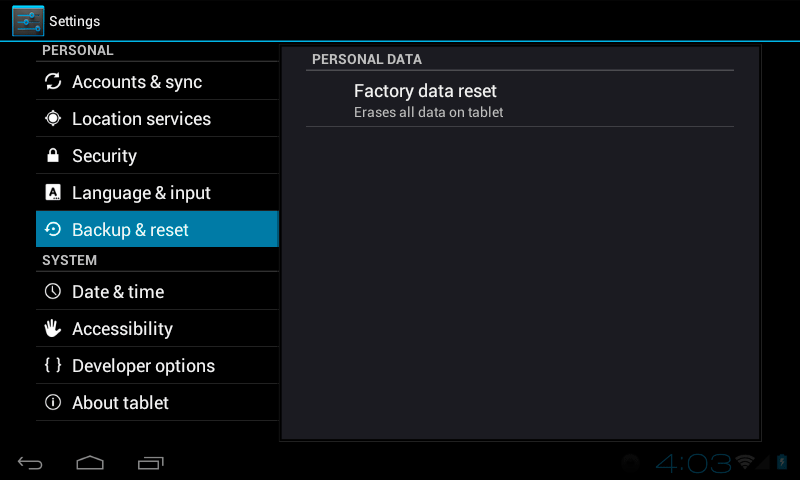Click the Security padlock icon
The image size is (800, 480).
pyautogui.click(x=53, y=156)
